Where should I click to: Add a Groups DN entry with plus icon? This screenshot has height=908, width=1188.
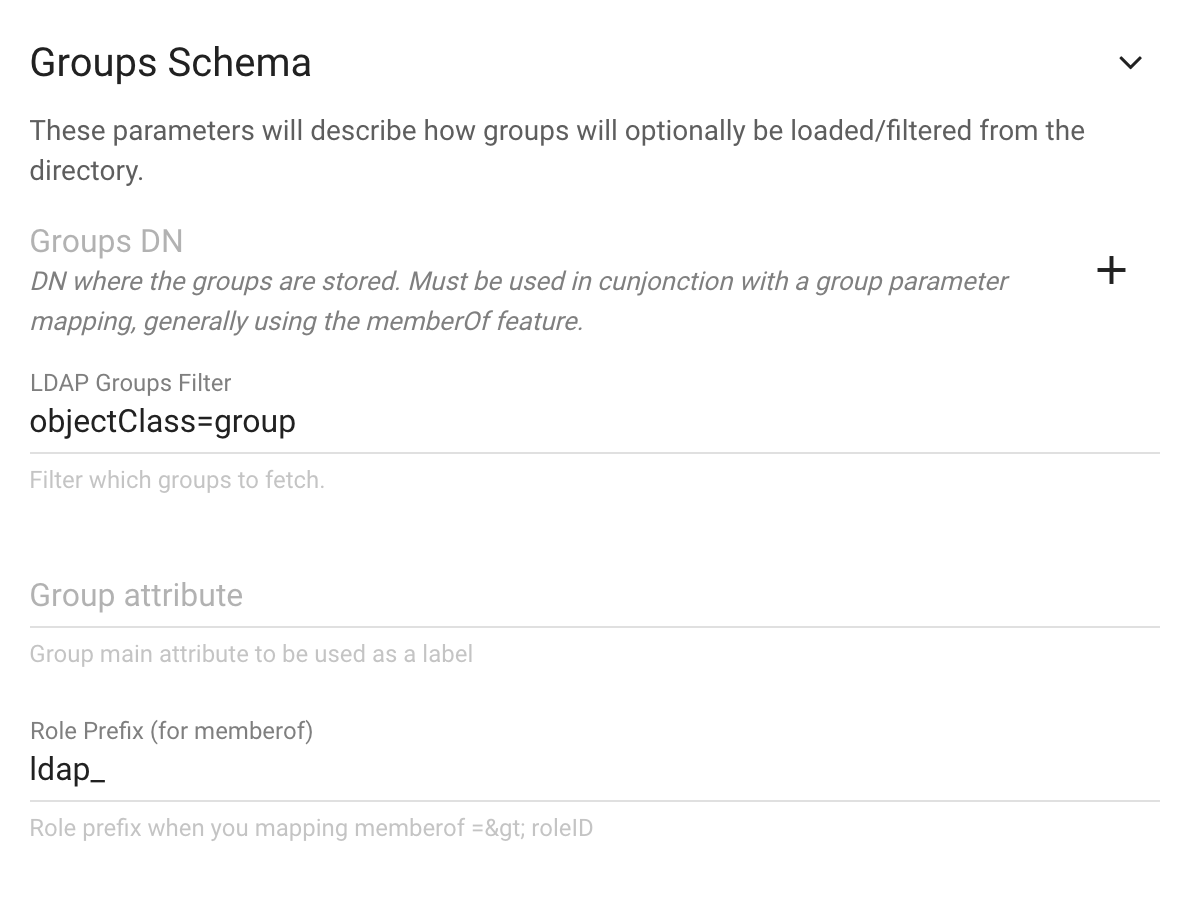tap(1111, 271)
